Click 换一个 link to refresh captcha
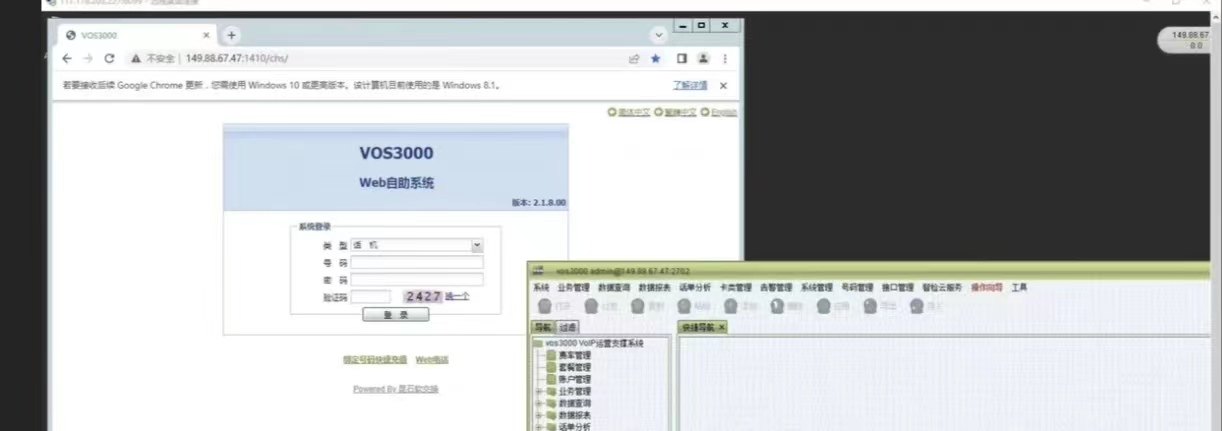This screenshot has height=431, width=1222. (x=457, y=297)
